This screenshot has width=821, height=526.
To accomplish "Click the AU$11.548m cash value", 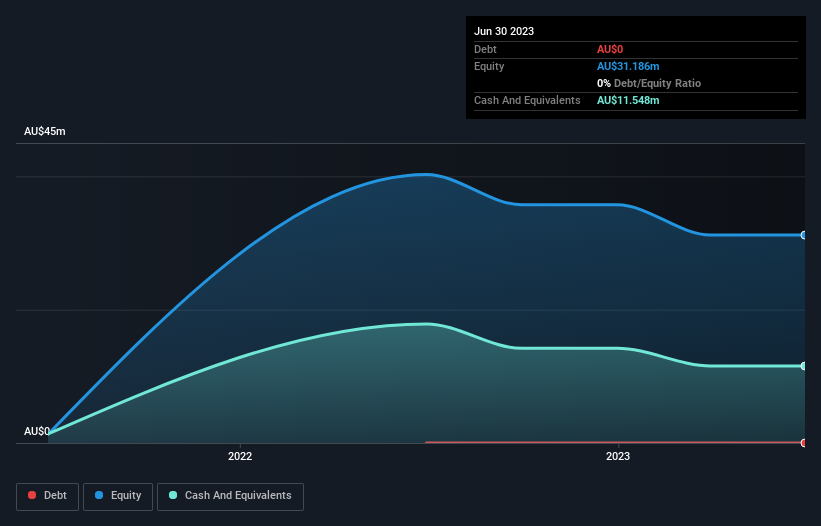I will 628,100.
